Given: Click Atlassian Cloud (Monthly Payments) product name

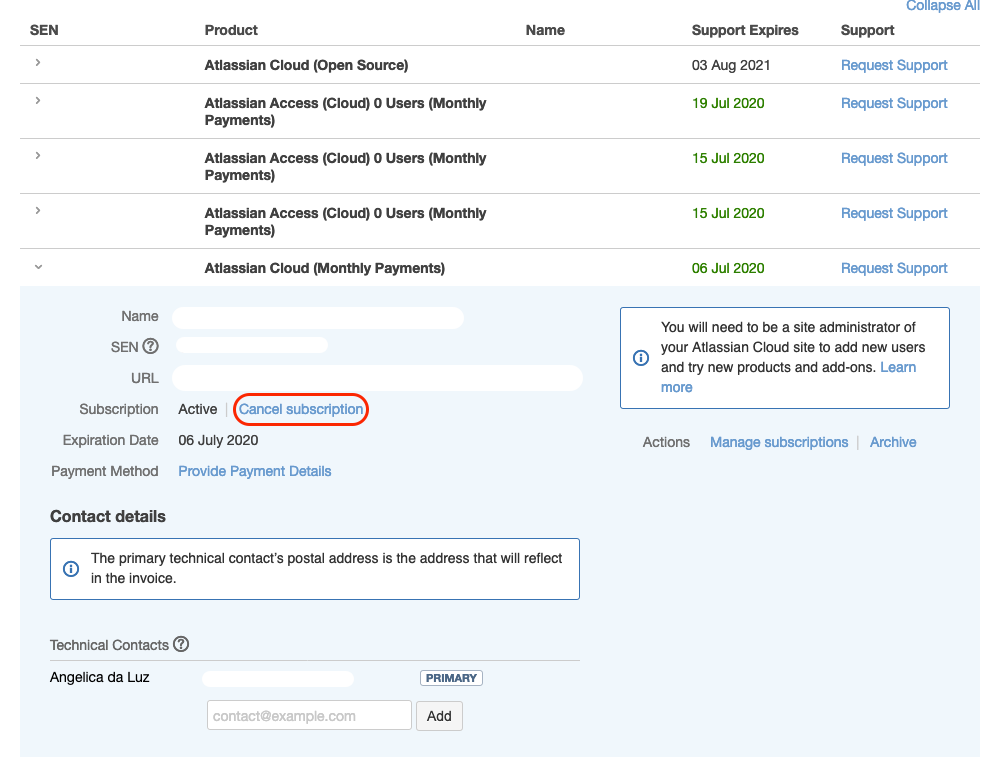Looking at the screenshot, I should [324, 268].
